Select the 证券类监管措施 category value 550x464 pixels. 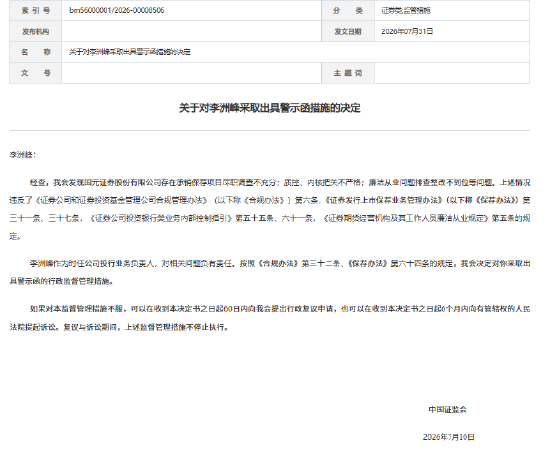[x=406, y=11]
